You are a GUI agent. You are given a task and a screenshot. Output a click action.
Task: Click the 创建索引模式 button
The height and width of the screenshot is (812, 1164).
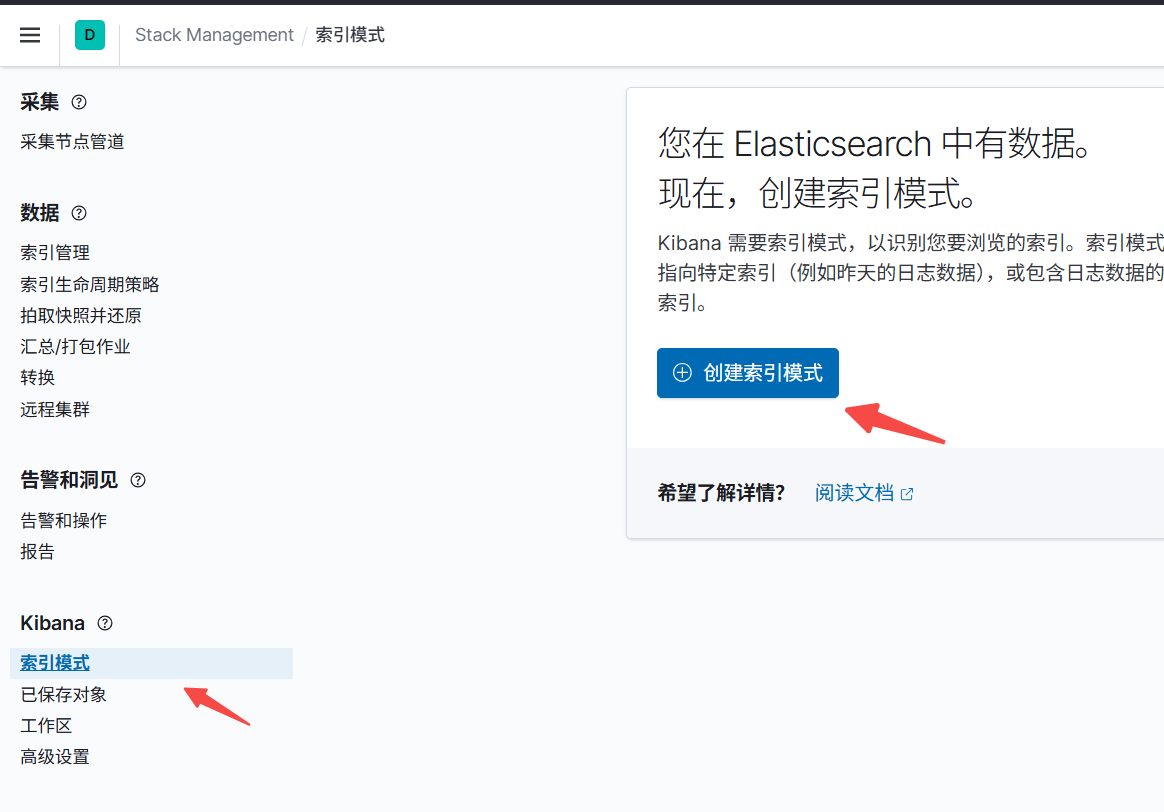748,373
